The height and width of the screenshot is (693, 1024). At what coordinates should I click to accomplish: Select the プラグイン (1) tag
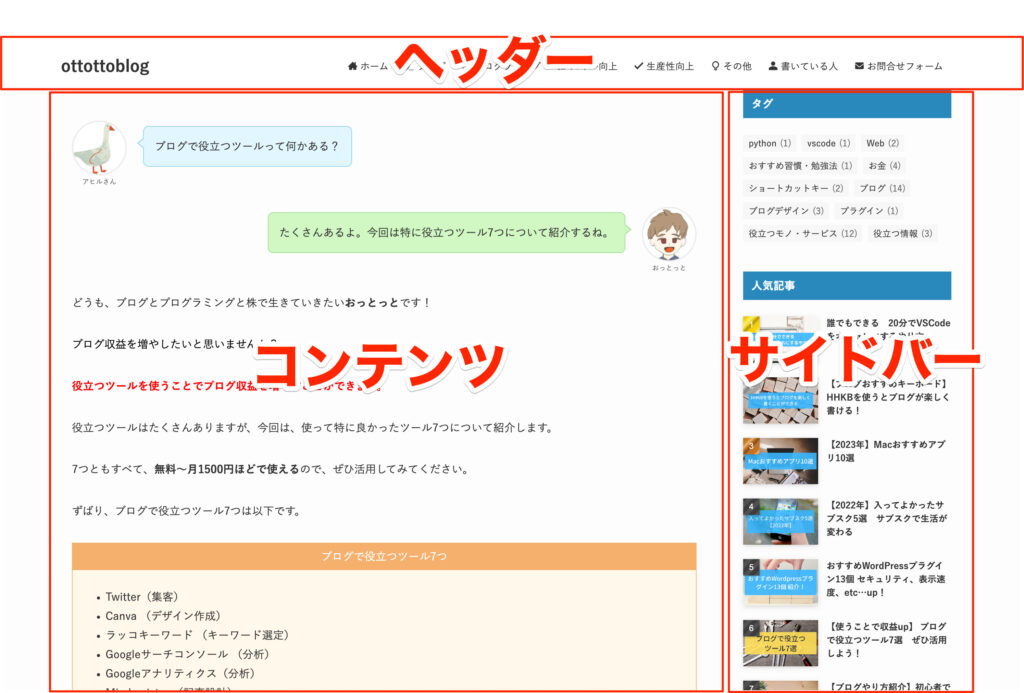point(869,211)
